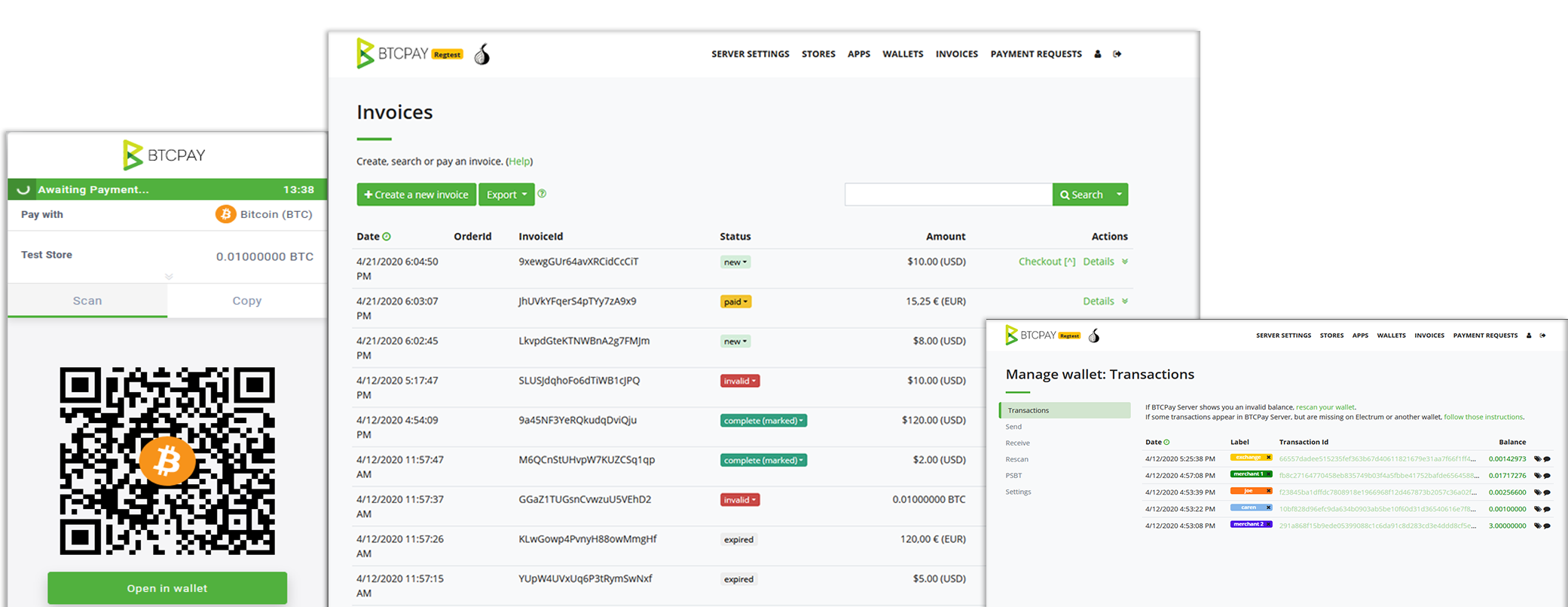Open the Export dropdown

tap(506, 195)
